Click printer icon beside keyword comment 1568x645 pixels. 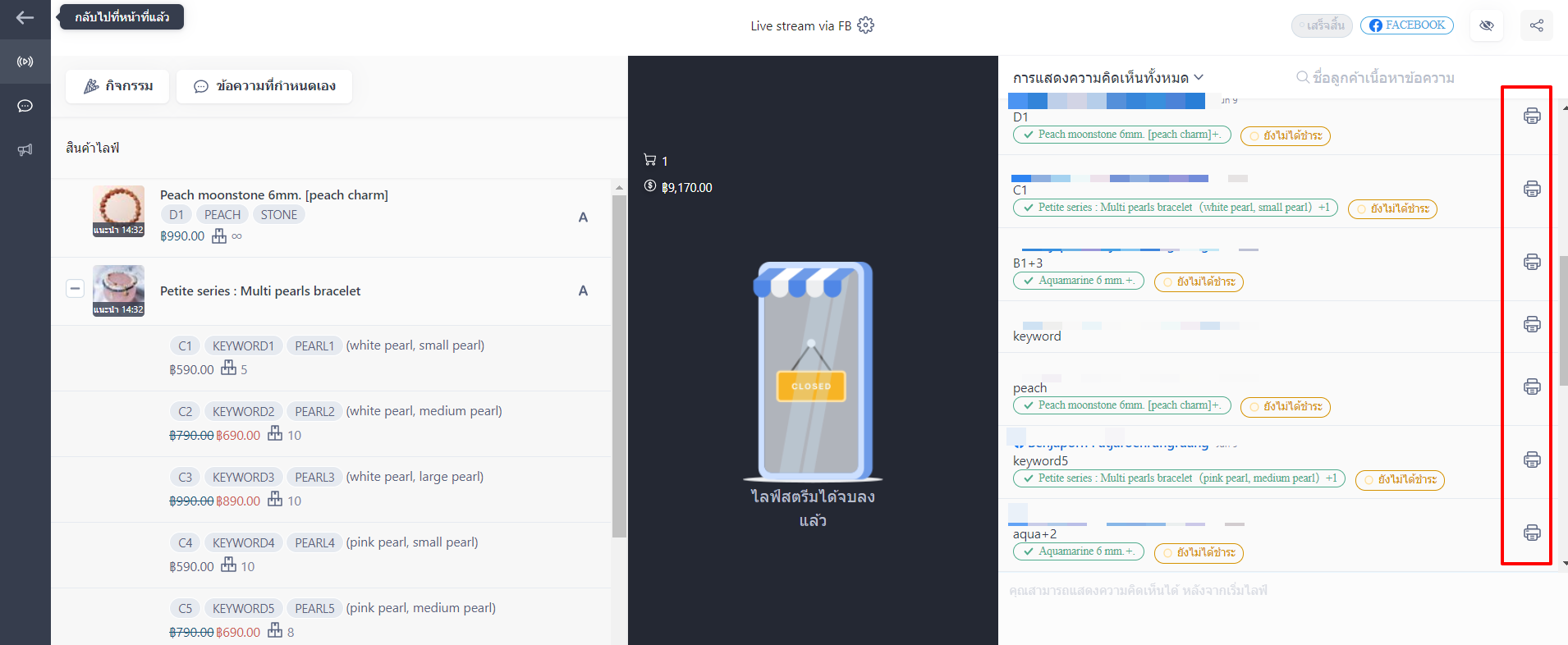click(1532, 324)
